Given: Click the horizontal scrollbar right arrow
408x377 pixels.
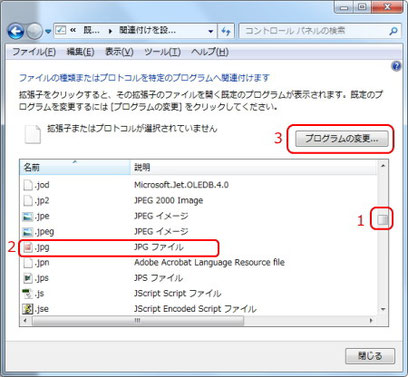Looking at the screenshot, I should coord(371,321).
